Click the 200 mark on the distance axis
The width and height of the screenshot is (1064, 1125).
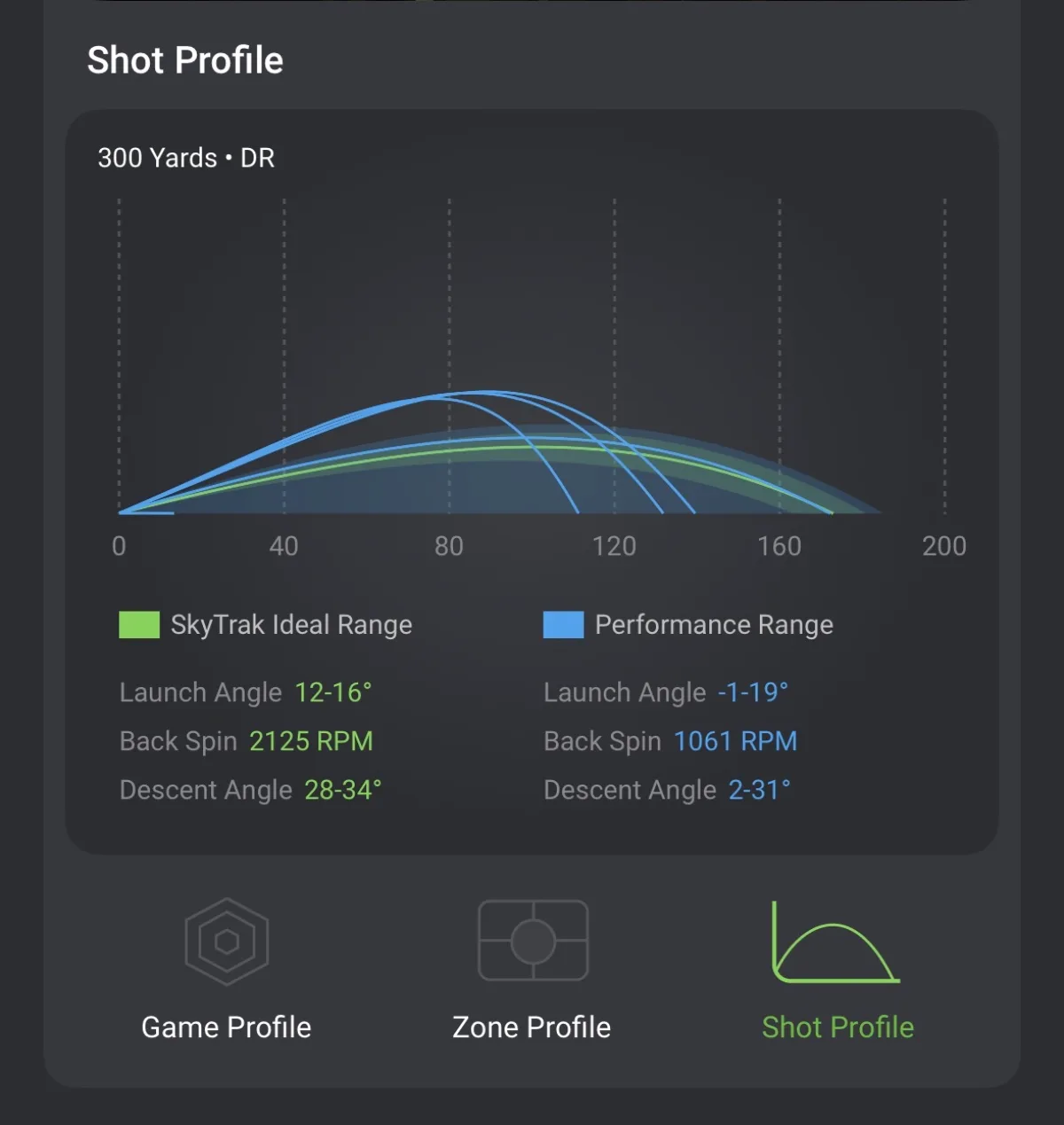(944, 546)
